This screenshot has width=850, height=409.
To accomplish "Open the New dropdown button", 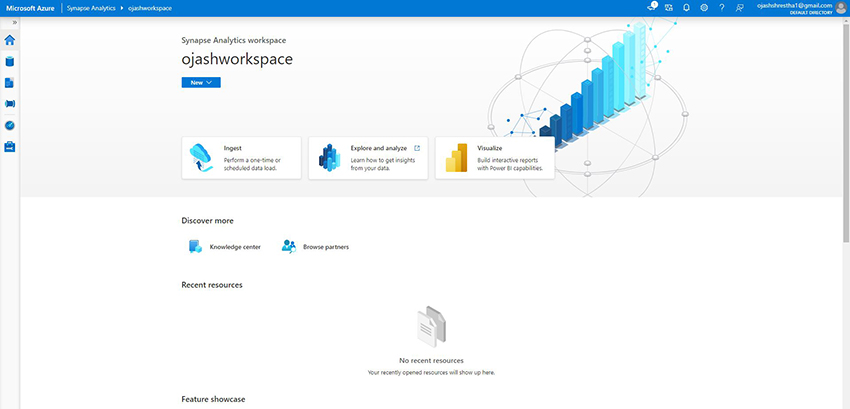I will [201, 82].
